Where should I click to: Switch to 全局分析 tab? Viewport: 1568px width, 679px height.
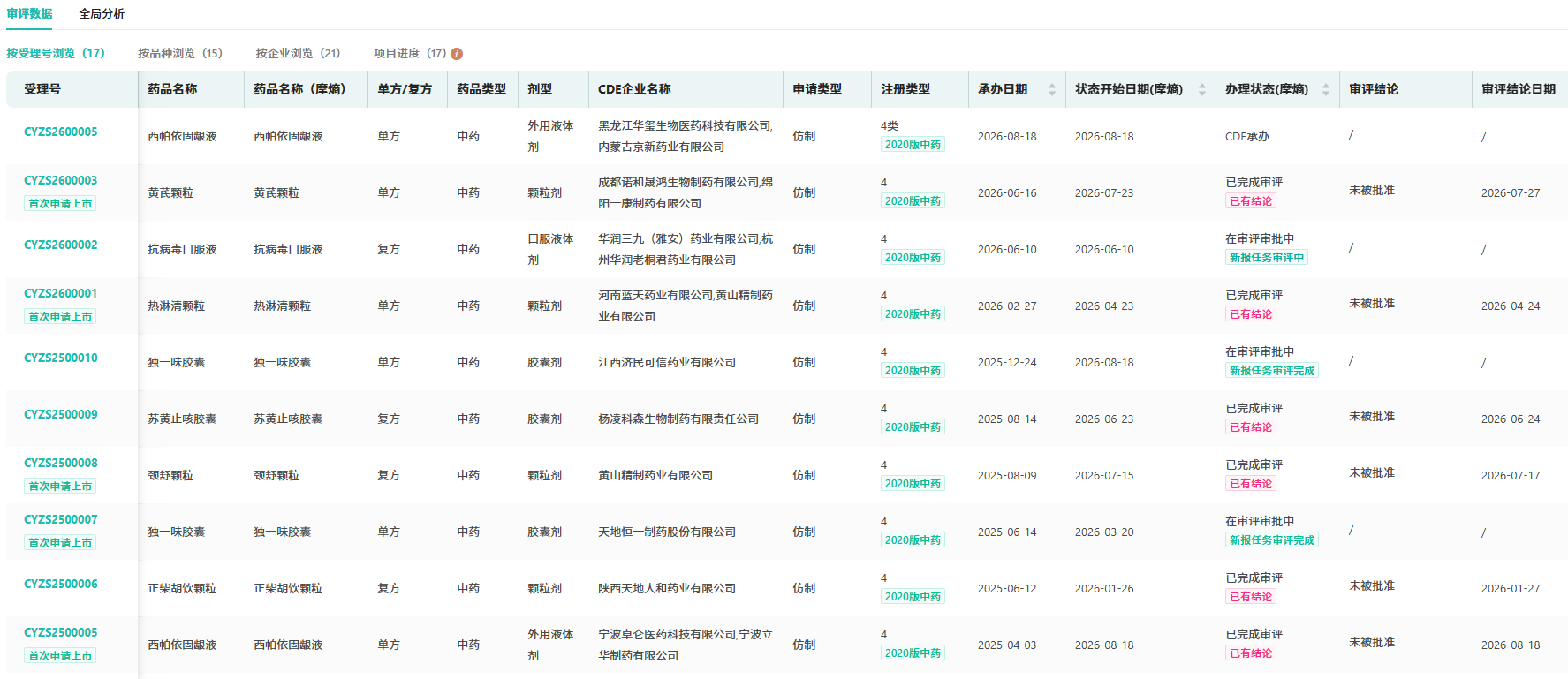point(102,14)
